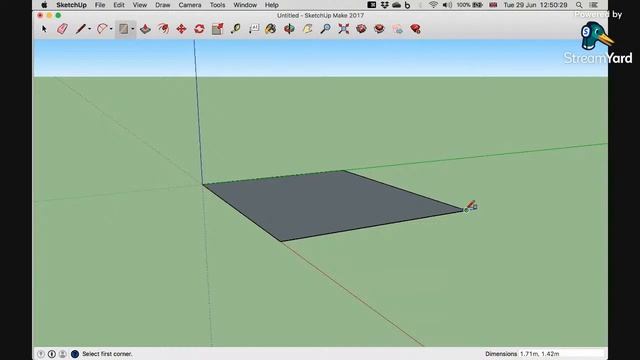
Task: Open the Help menu
Action: pos(271,5)
